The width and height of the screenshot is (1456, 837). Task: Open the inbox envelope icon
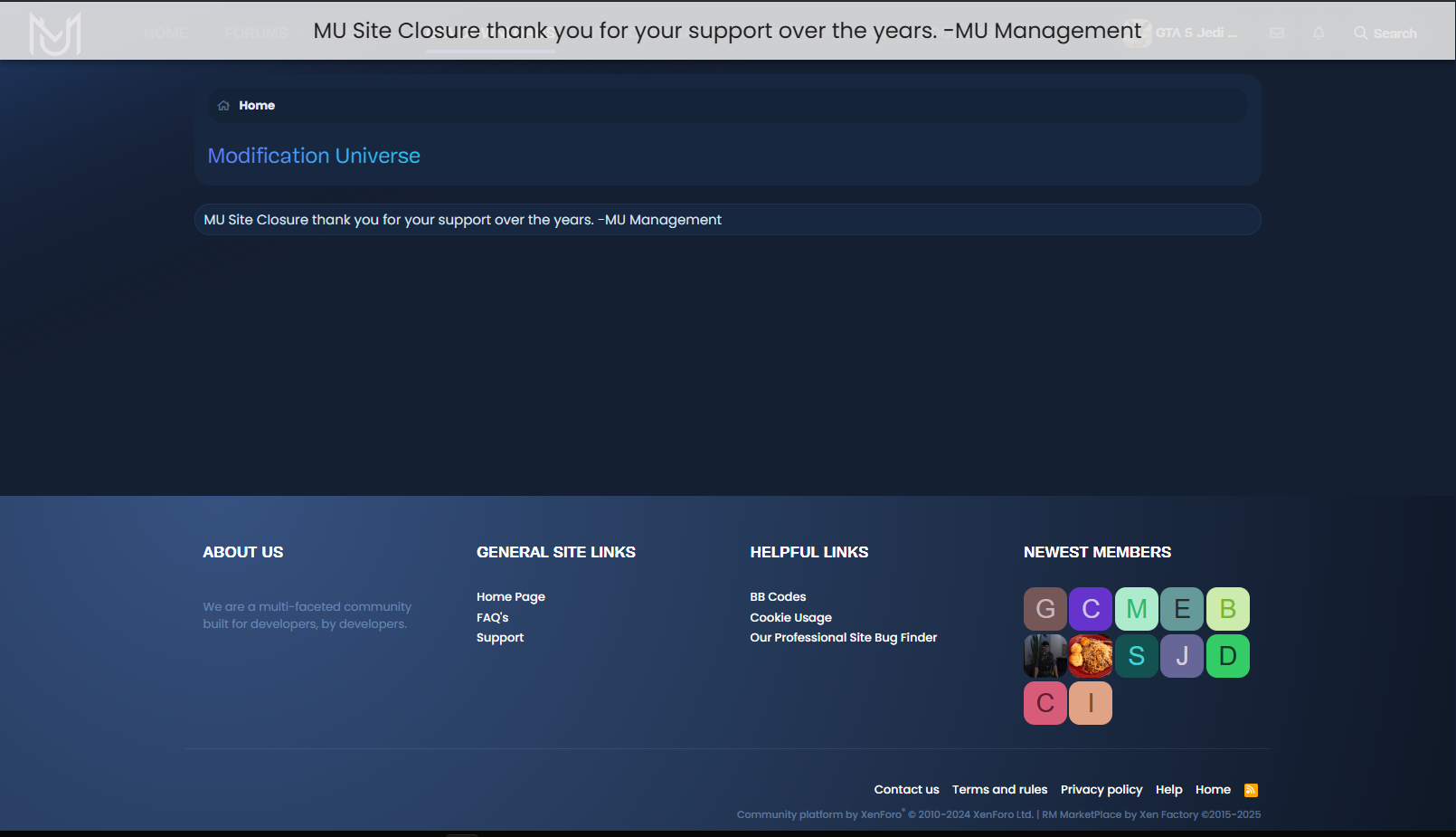[1277, 33]
